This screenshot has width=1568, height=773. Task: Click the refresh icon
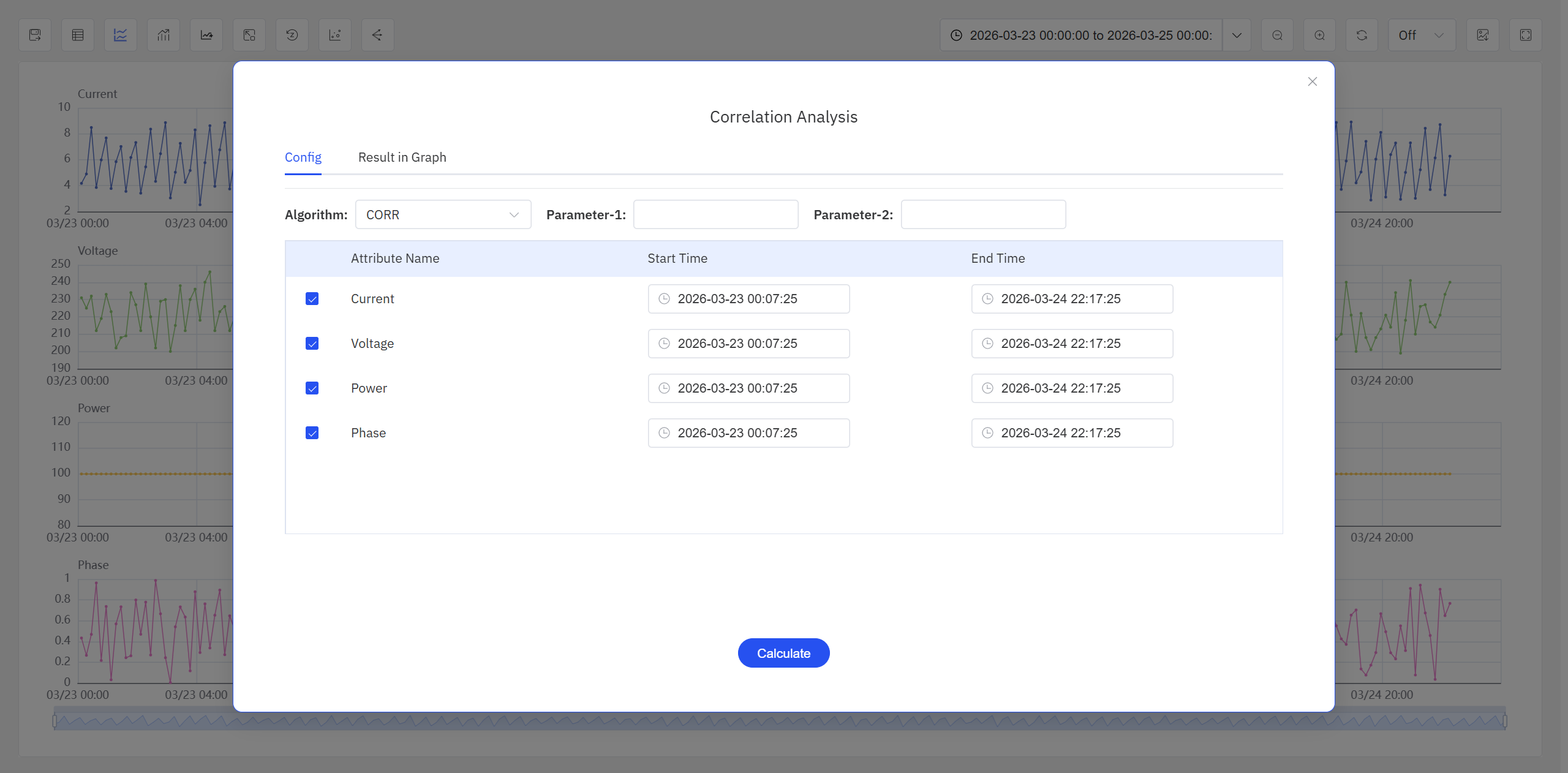click(1362, 35)
